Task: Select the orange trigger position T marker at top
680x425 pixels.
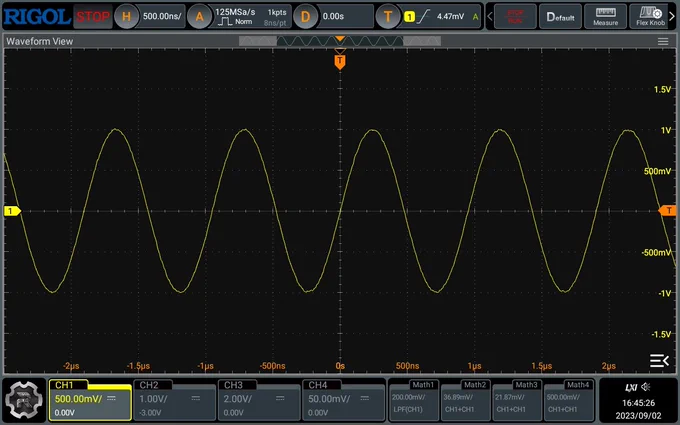Action: point(340,62)
